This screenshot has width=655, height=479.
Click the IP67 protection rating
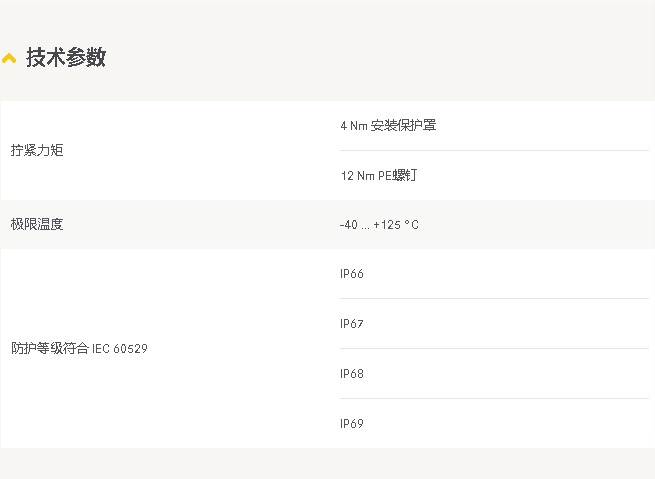tap(352, 324)
